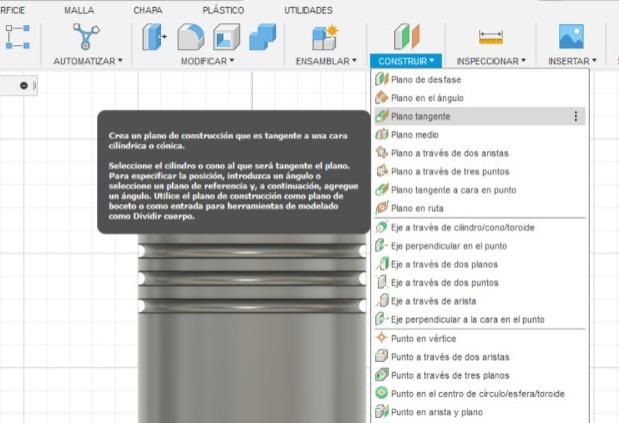Image resolution: width=619 pixels, height=423 pixels.
Task: Open the INSPECCIONAR dropdown
Action: [491, 61]
